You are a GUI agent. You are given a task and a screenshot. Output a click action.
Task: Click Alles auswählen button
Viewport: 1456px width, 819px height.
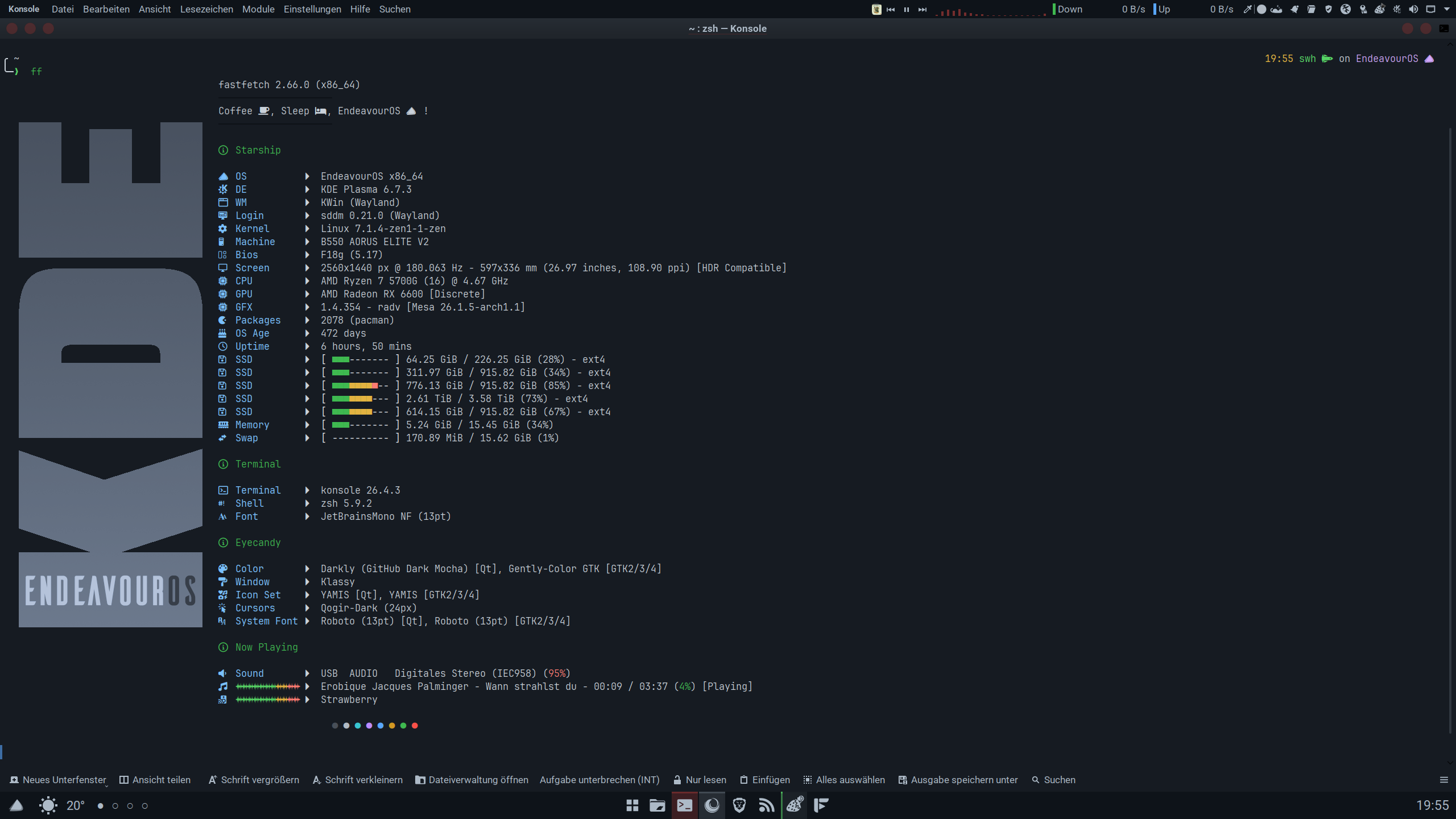click(844, 780)
